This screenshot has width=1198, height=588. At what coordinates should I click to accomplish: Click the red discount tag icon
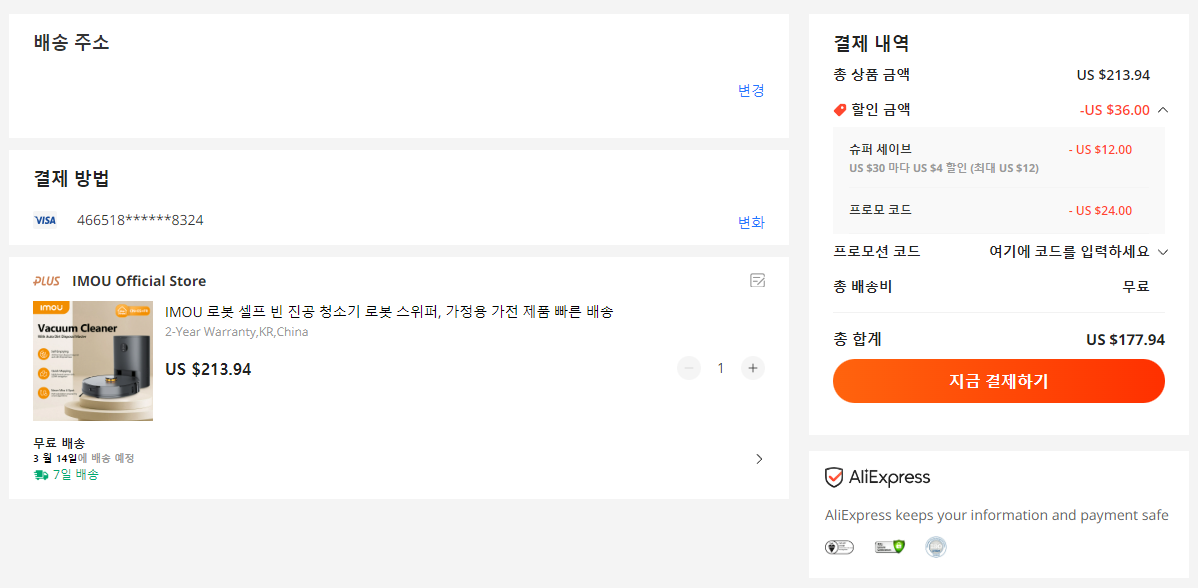point(840,111)
